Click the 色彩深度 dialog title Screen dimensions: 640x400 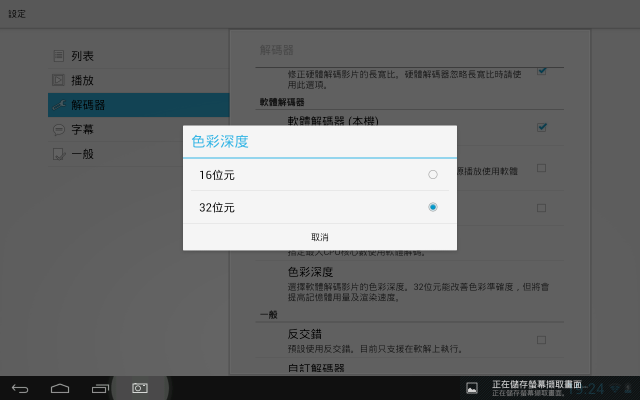[220, 142]
